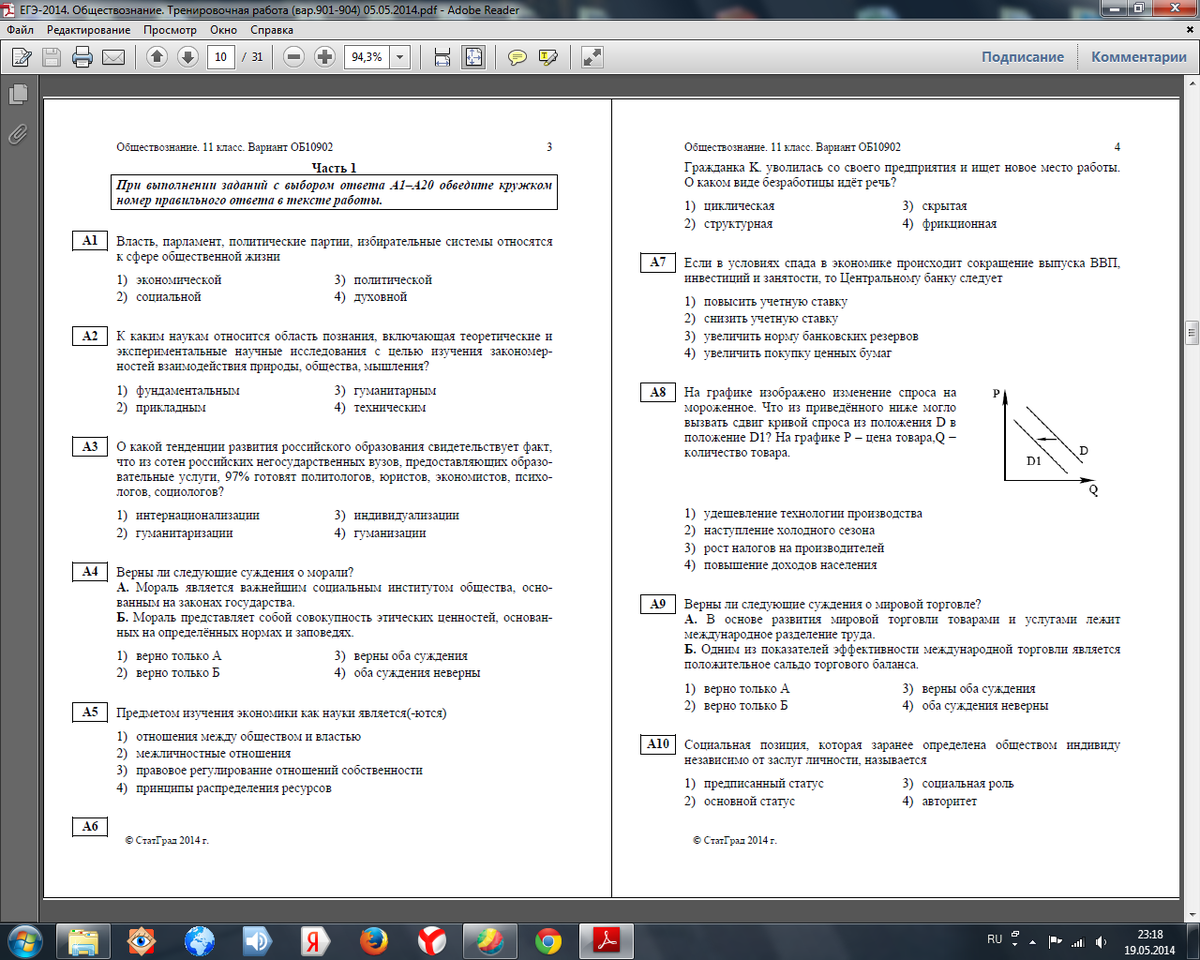This screenshot has width=1200, height=960.
Task: Open the Подписание panel
Action: click(x=1022, y=57)
